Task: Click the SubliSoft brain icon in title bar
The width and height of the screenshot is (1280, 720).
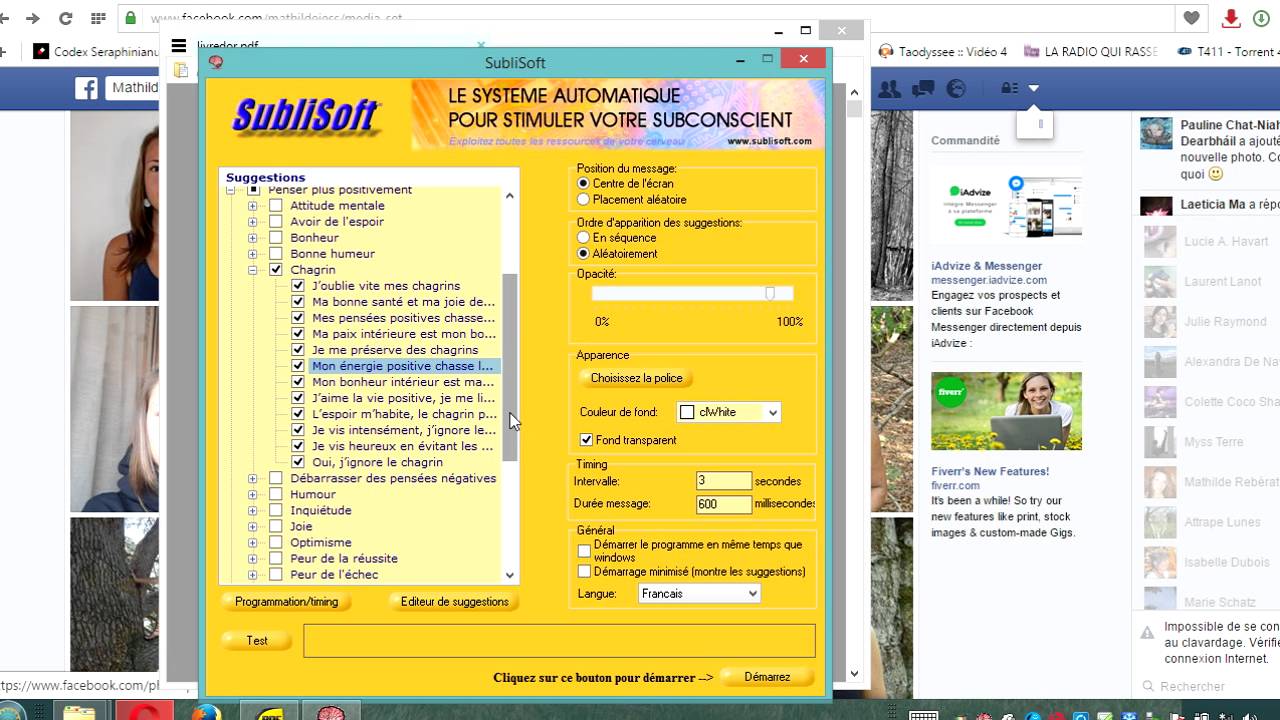Action: point(215,62)
